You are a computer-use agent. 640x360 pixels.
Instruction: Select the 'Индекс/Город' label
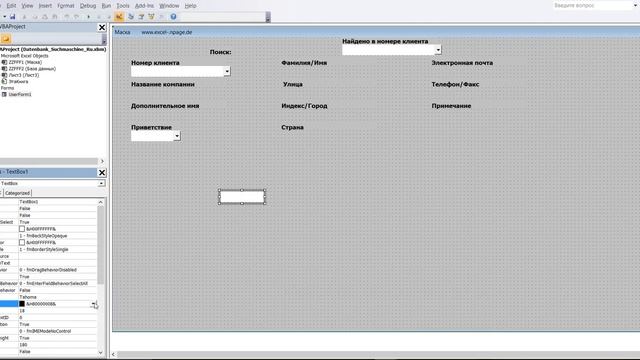point(304,106)
